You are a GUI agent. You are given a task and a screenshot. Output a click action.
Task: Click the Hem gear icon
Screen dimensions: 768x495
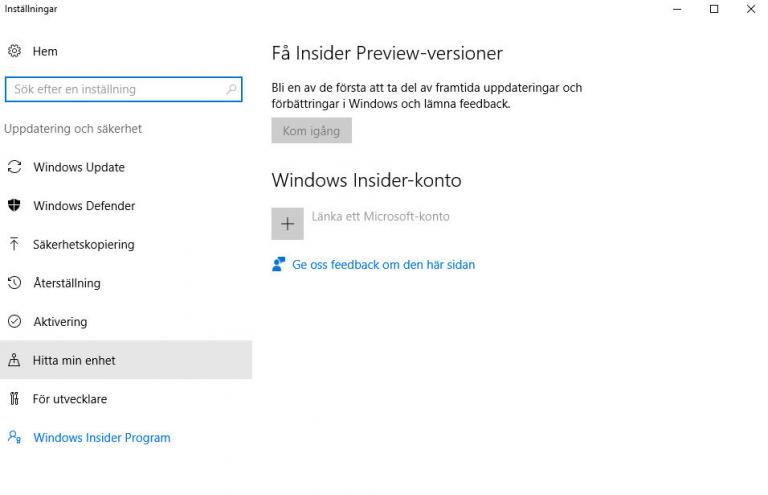[14, 51]
